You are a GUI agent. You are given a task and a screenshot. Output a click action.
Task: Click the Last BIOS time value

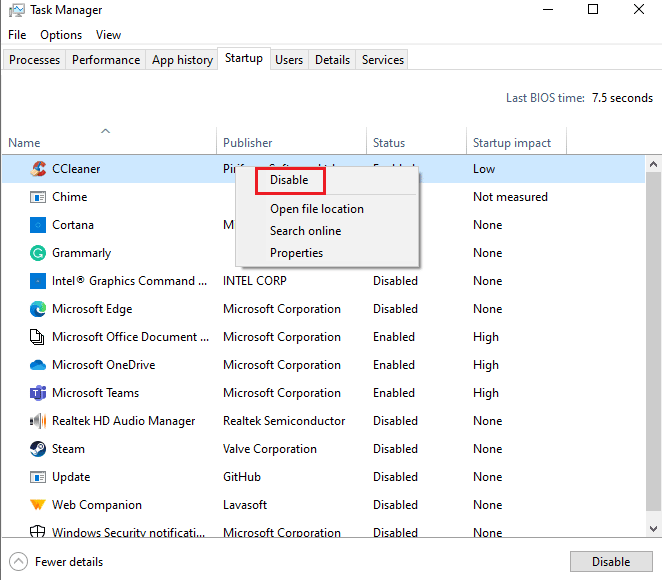pyautogui.click(x=622, y=98)
